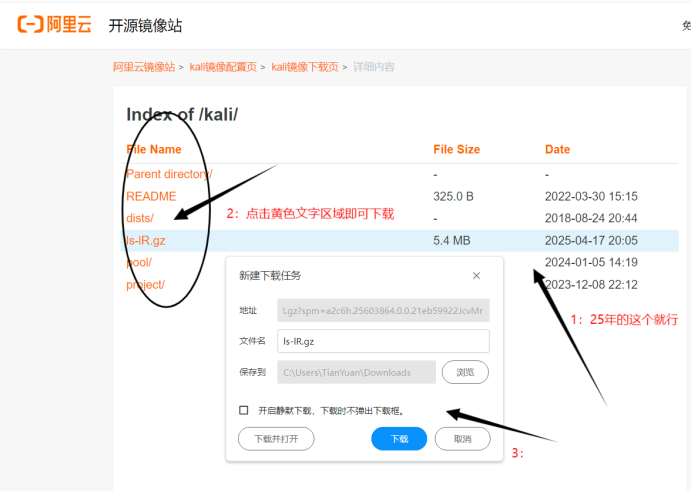The image size is (691, 491).
Task: Click the 5.4 MB size cell
Action: (452, 241)
